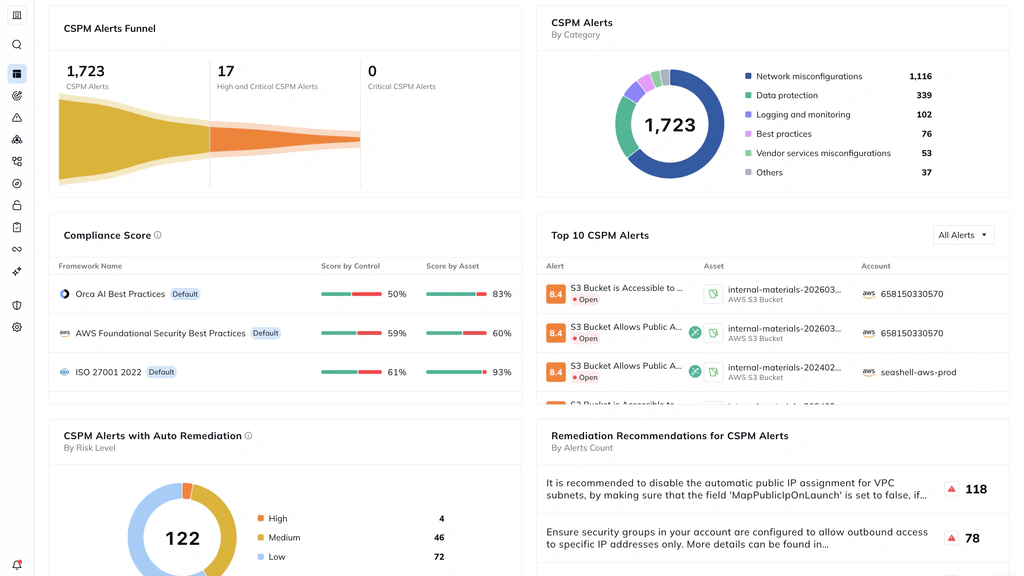The image size is (1024, 576).
Task: Open the padlock icon in sidebar
Action: click(x=17, y=205)
